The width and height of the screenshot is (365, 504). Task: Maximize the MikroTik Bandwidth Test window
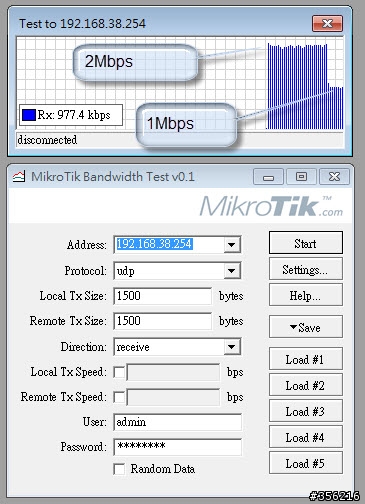[301, 176]
